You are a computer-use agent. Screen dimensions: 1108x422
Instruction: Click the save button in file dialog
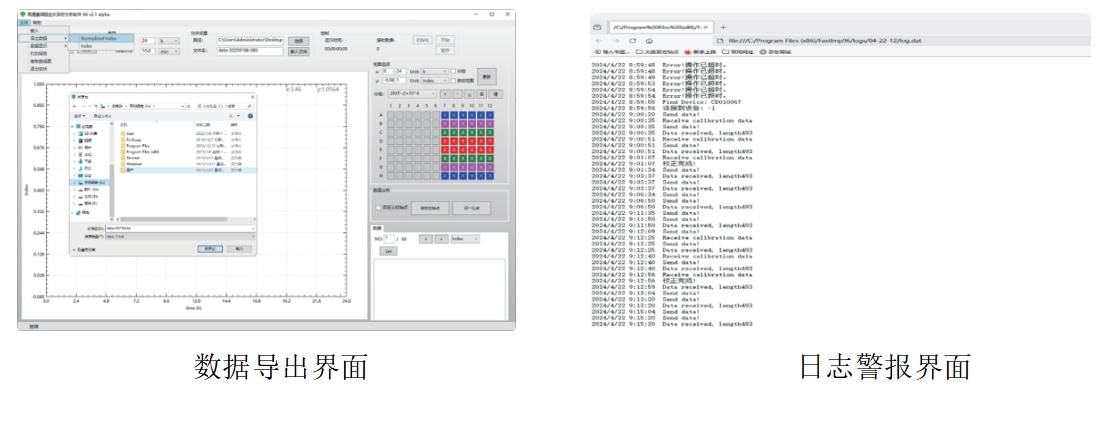click(x=209, y=249)
